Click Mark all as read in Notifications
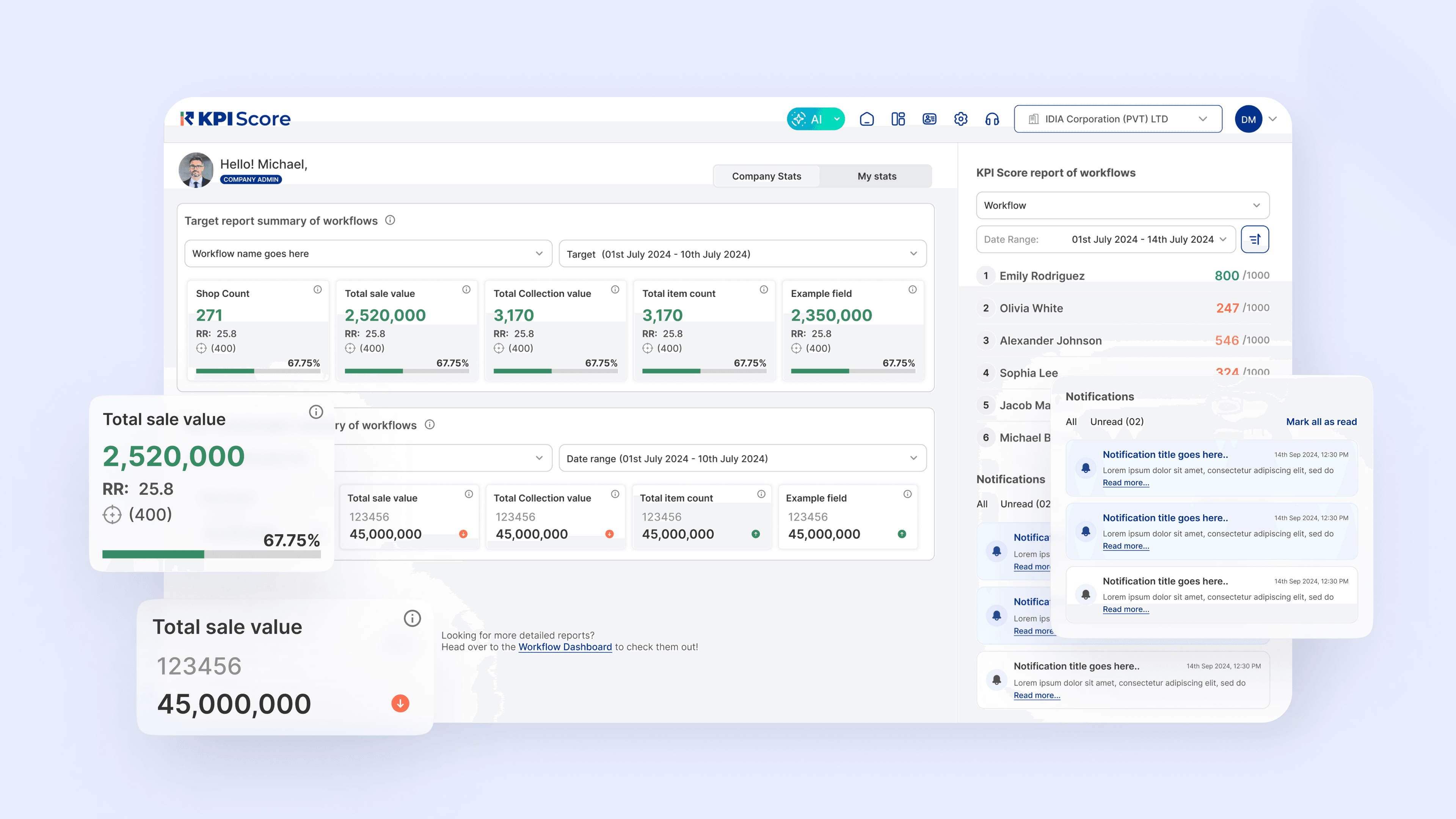 [1321, 421]
